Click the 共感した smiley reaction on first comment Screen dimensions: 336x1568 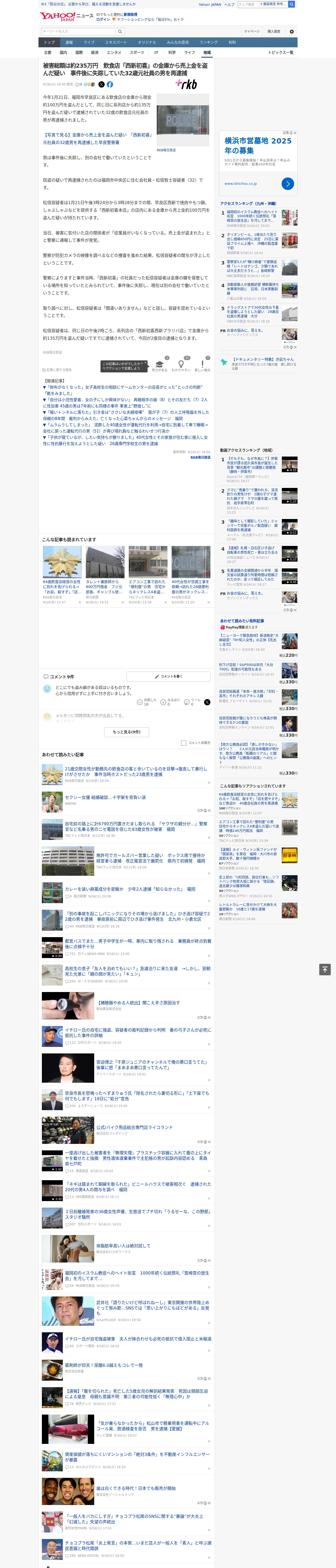pos(140,702)
